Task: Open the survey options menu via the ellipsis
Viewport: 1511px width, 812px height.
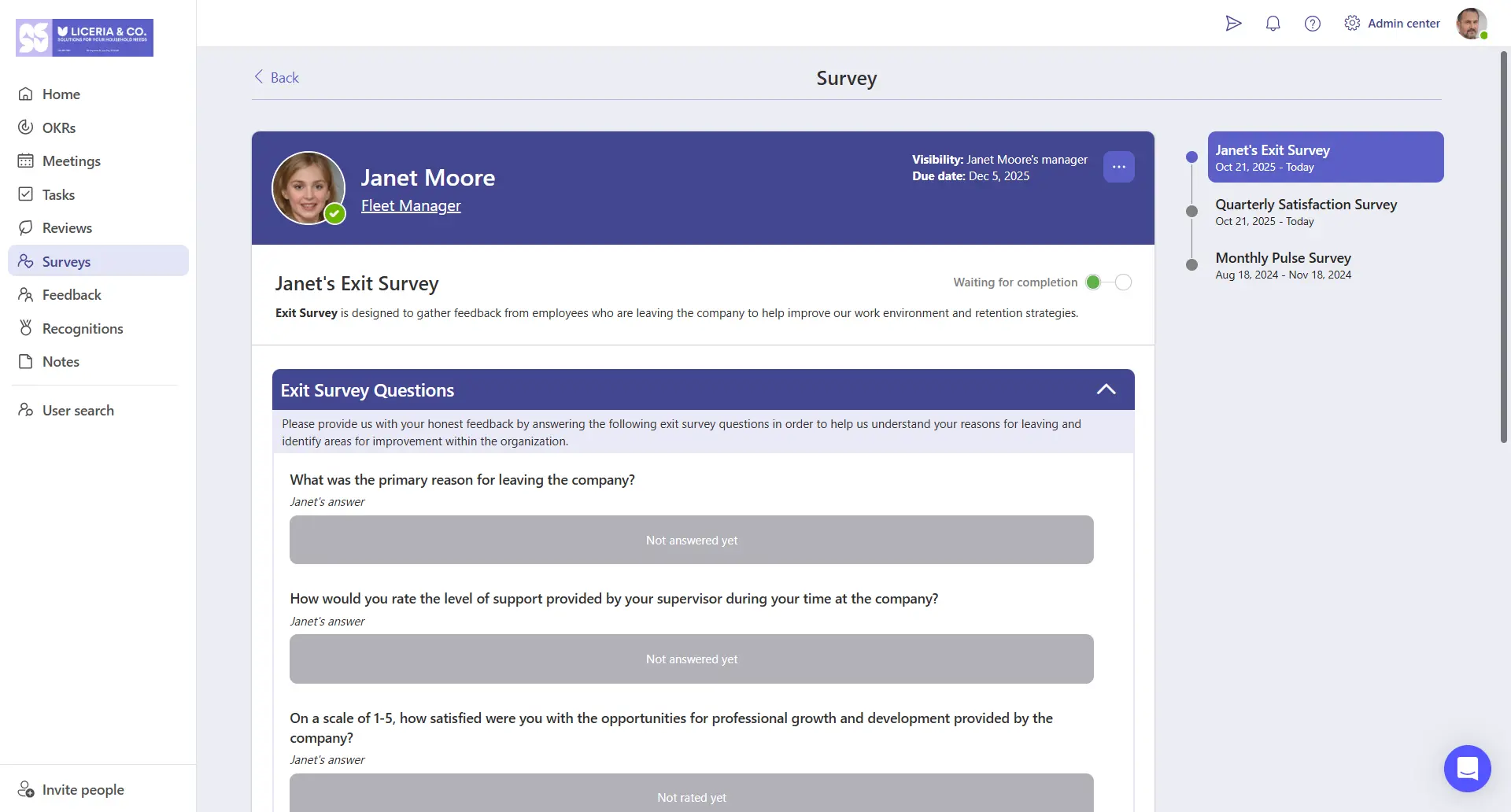Action: tap(1119, 166)
